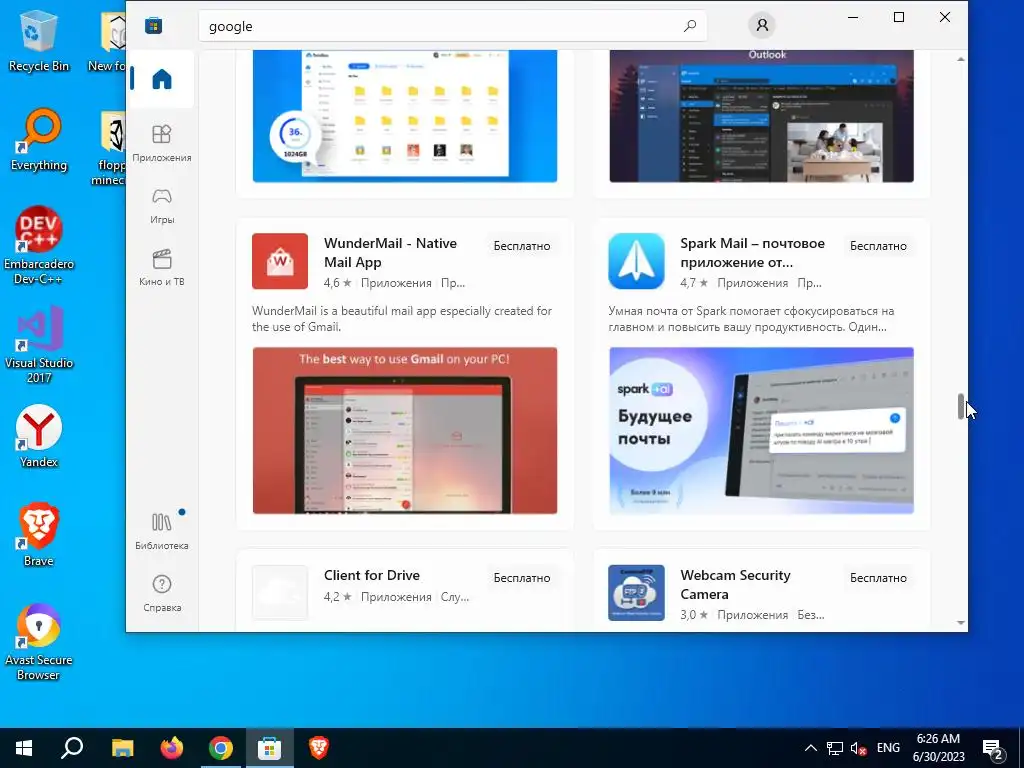Open the Кино и ТВ section
1024x768 pixels.
[x=161, y=268]
